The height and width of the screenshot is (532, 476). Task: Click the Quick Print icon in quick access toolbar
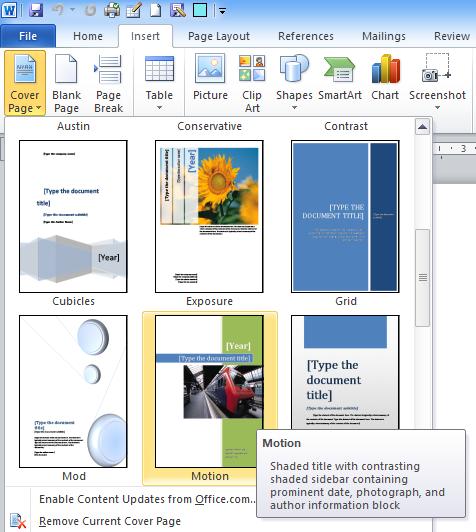pos(112,10)
